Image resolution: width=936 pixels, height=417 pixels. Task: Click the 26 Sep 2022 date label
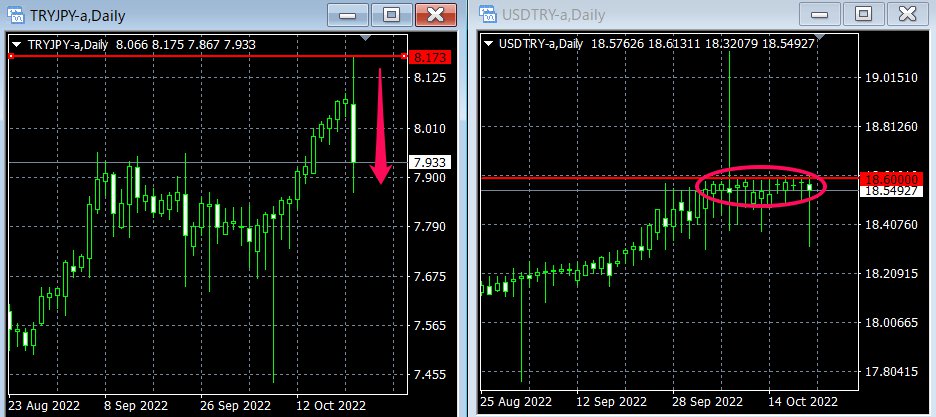[x=235, y=405]
